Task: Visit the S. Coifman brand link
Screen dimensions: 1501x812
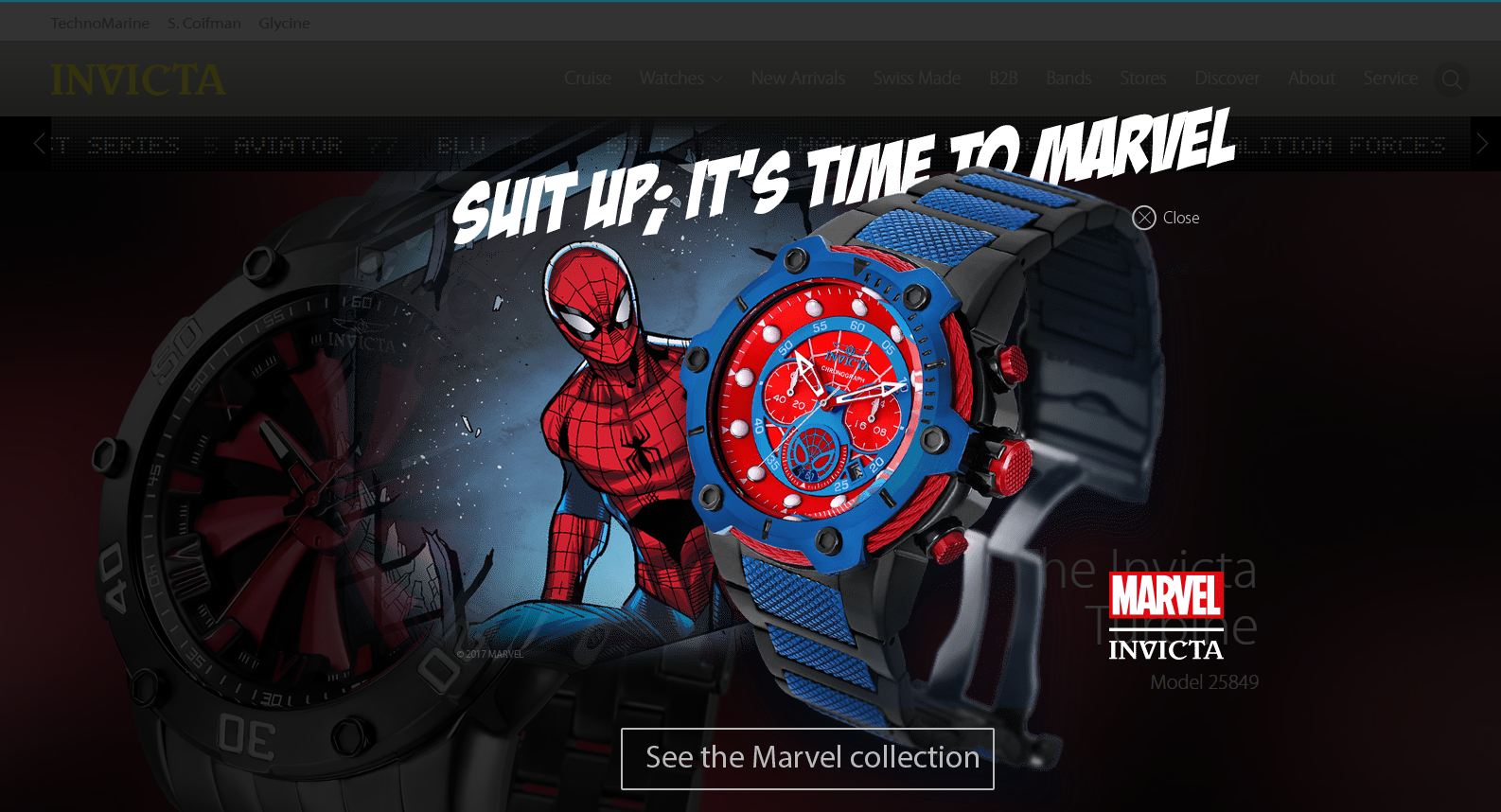Action: [204, 23]
